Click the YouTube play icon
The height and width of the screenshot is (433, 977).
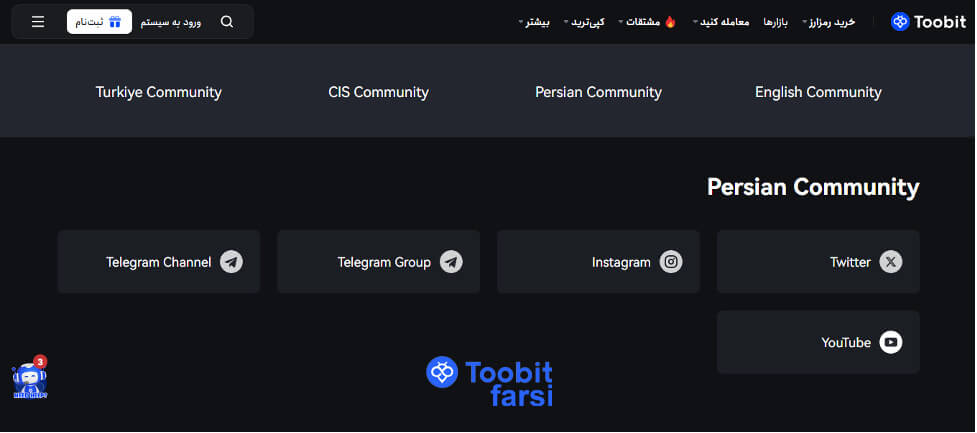pos(891,343)
